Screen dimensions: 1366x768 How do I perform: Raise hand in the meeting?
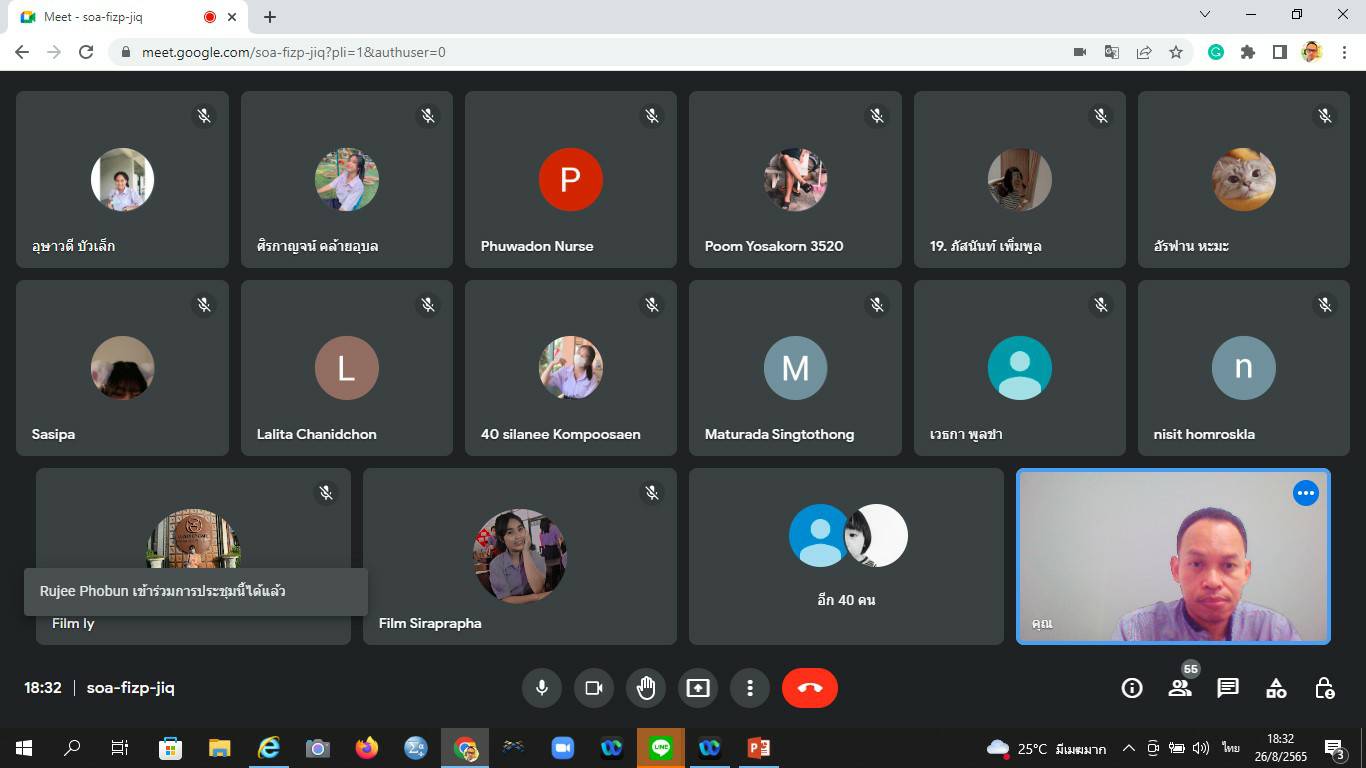tap(646, 688)
